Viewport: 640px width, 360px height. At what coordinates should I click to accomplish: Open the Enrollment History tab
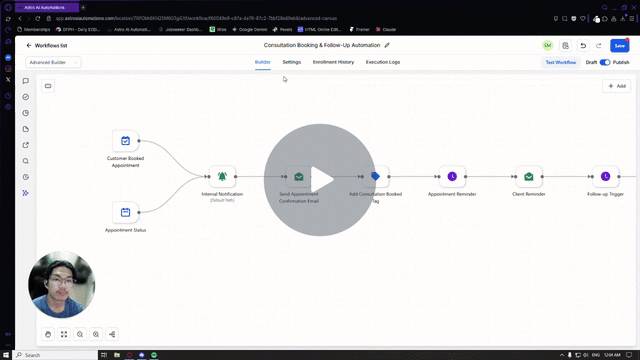[x=333, y=62]
